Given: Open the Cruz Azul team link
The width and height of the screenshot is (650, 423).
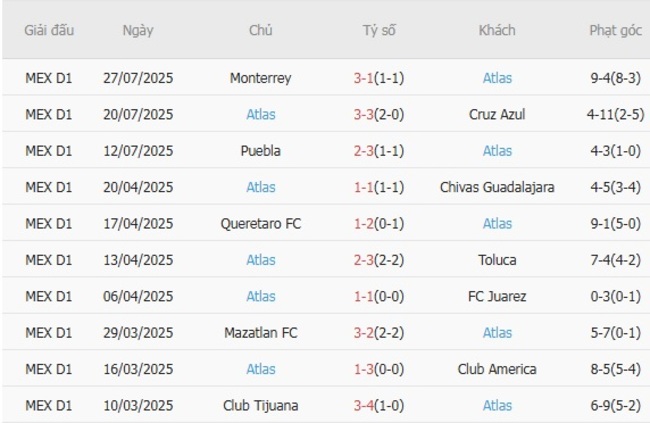Looking at the screenshot, I should 497,114.
